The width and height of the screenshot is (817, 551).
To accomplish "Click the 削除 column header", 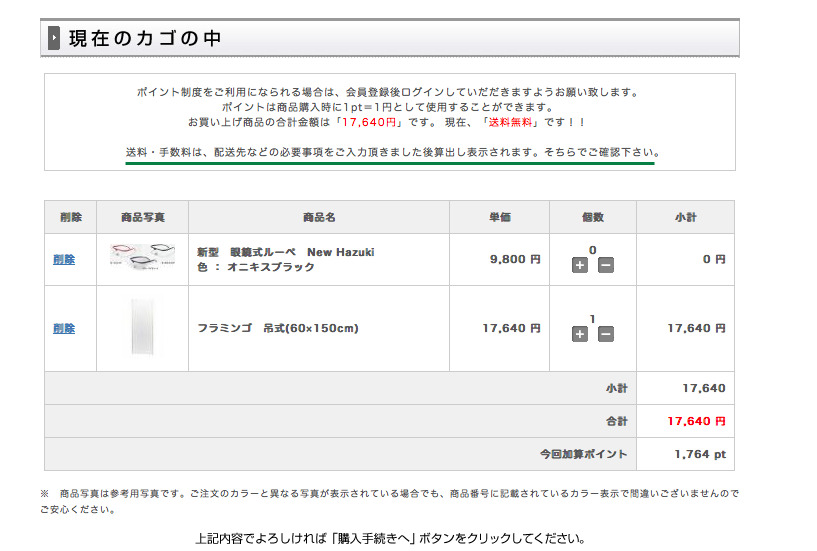I will click(70, 217).
